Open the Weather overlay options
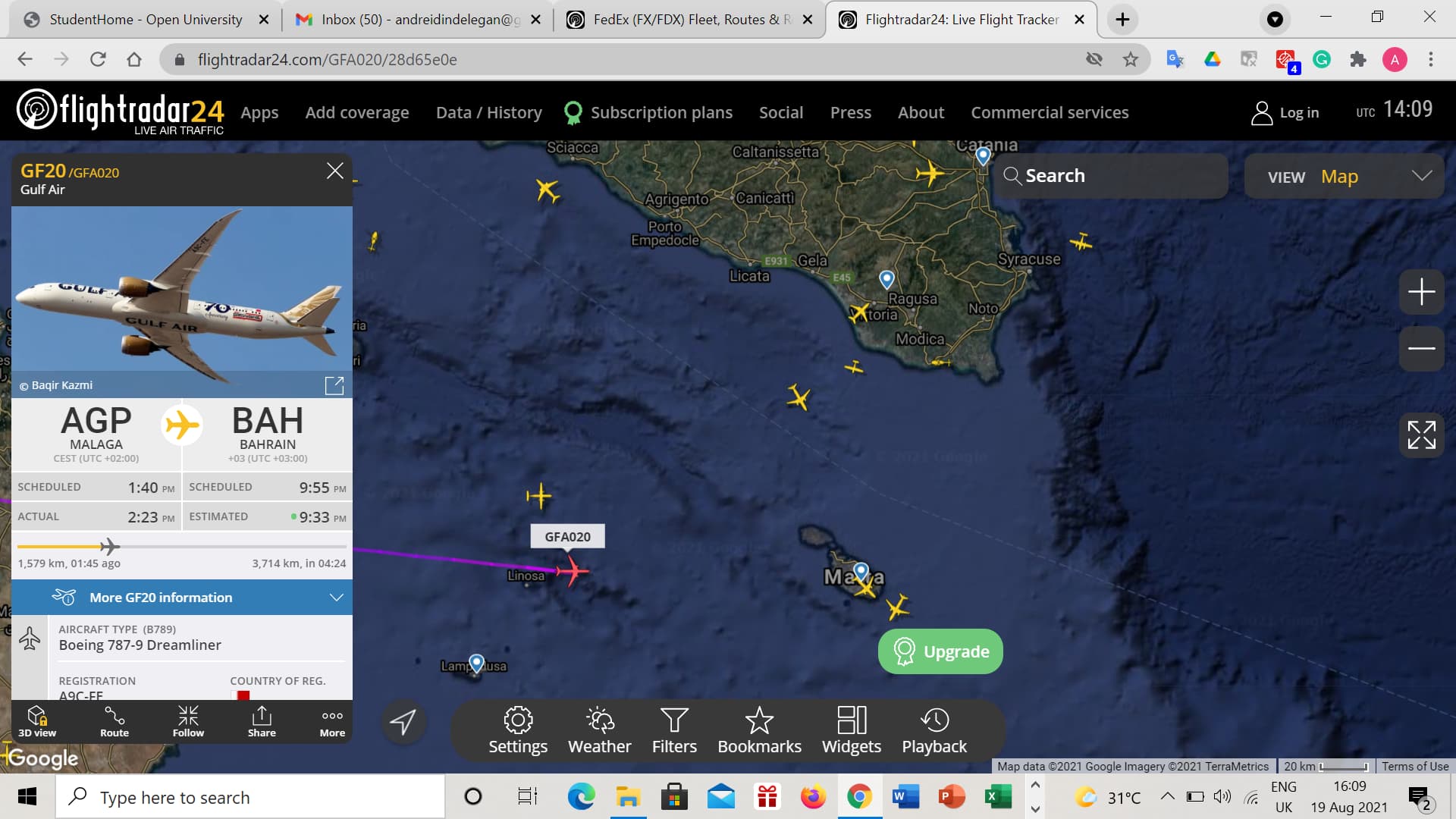This screenshot has height=819, width=1456. point(599,730)
